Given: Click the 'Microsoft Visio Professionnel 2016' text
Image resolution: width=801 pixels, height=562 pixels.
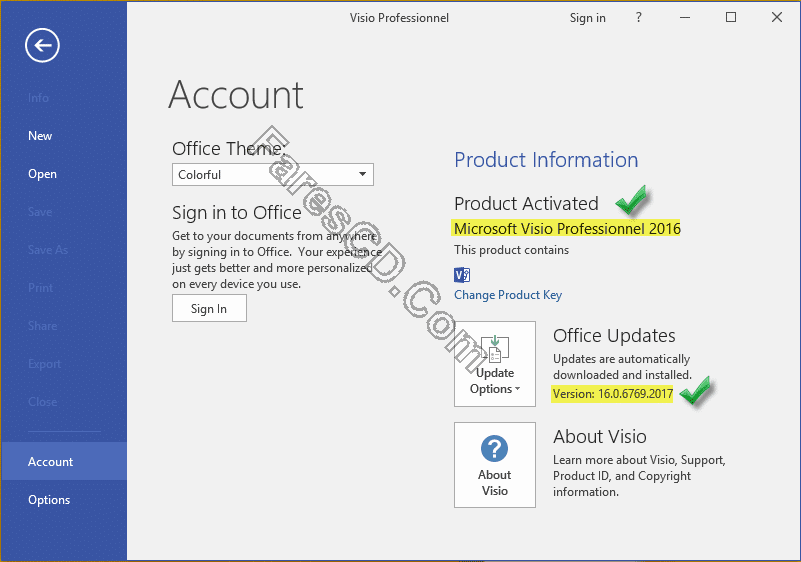Looking at the screenshot, I should tap(567, 228).
